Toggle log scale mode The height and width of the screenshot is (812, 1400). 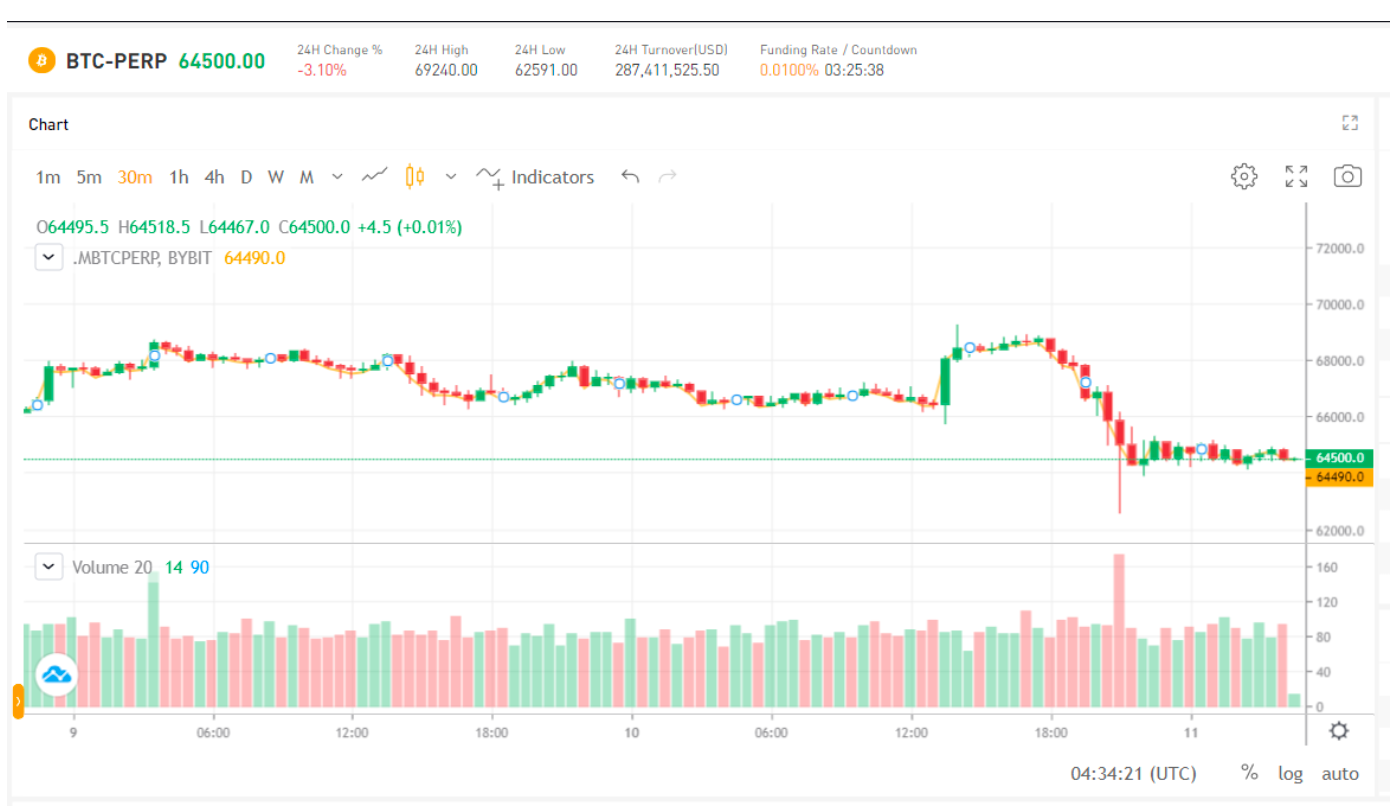pyautogui.click(x=1290, y=773)
